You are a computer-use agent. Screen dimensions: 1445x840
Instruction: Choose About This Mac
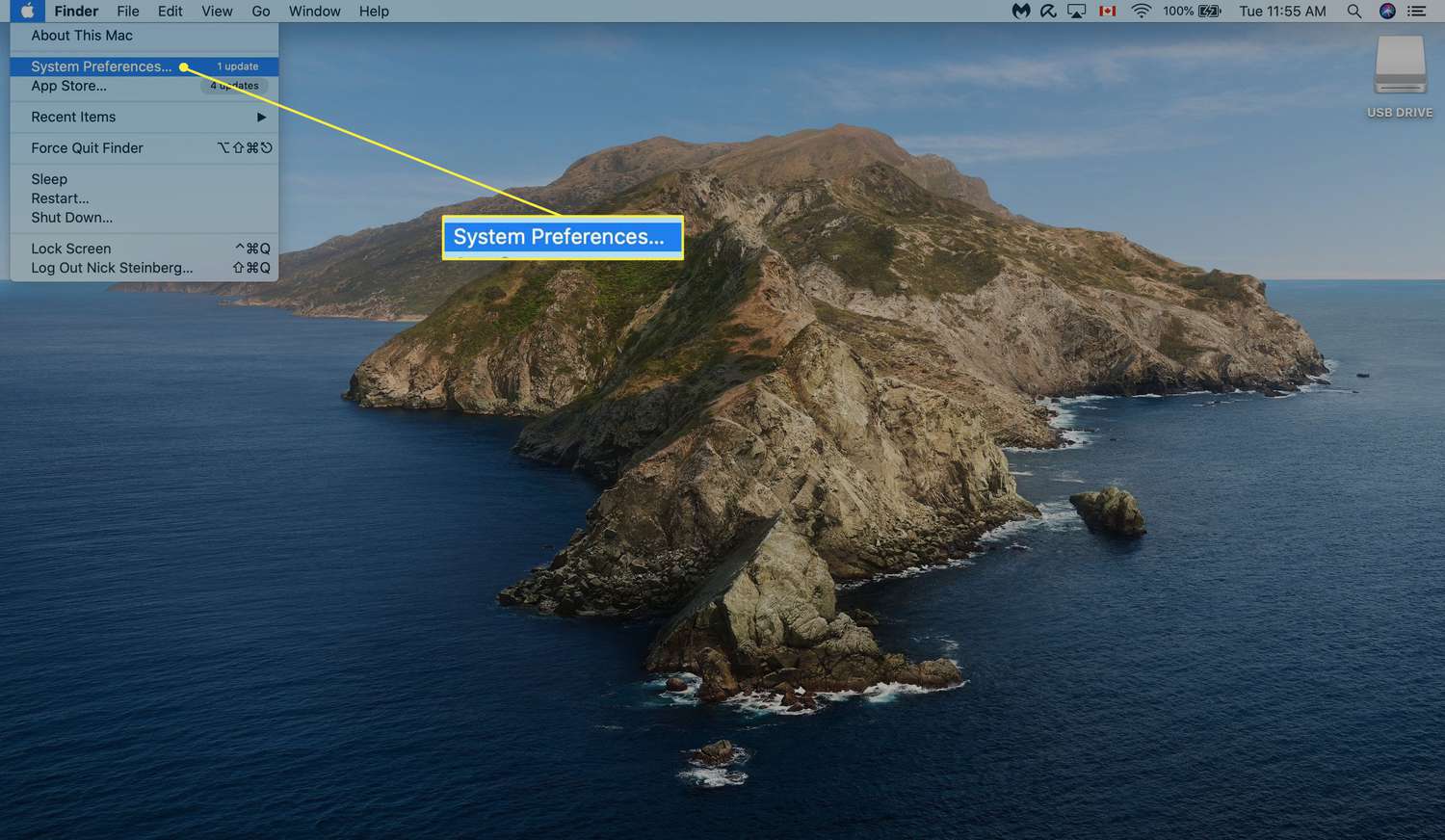(82, 36)
